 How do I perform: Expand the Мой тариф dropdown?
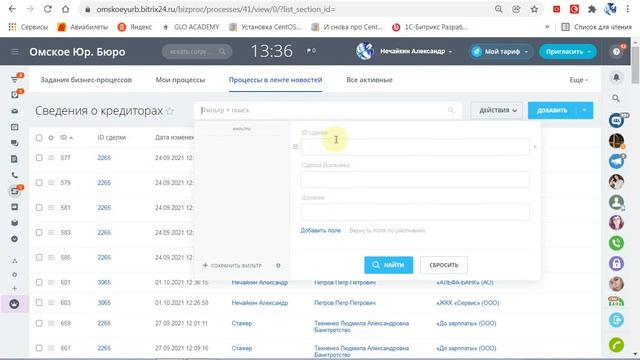[x=526, y=52]
